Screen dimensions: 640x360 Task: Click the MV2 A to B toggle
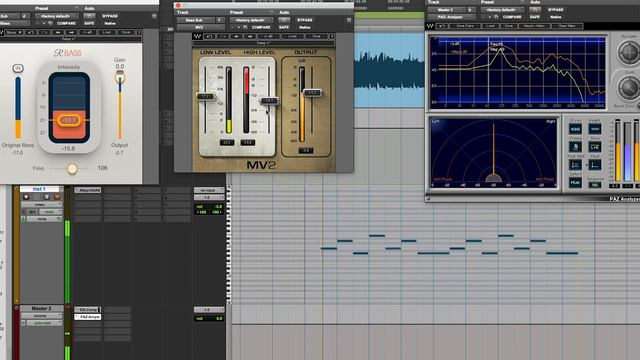pyautogui.click(x=268, y=36)
